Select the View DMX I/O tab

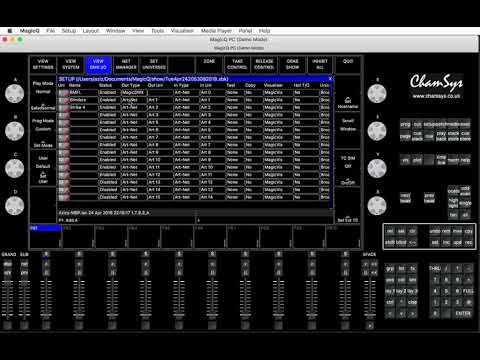pos(98,64)
